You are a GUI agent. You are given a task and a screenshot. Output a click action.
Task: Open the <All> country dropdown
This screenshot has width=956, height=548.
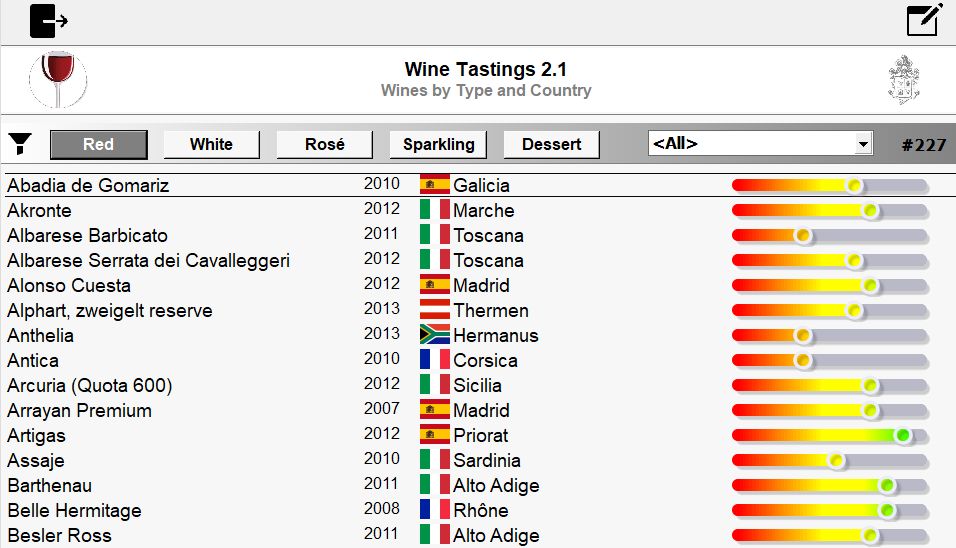click(760, 144)
